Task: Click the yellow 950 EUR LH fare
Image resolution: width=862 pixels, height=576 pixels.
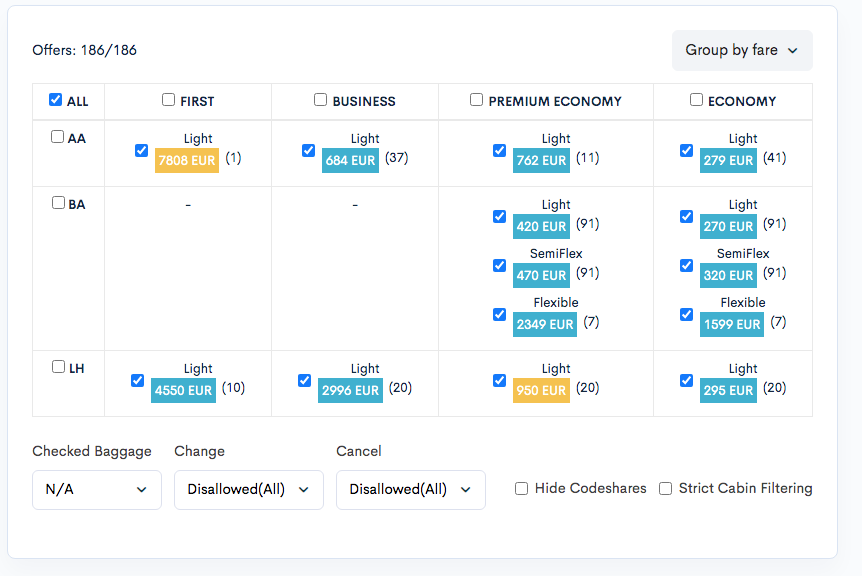Action: coord(541,390)
